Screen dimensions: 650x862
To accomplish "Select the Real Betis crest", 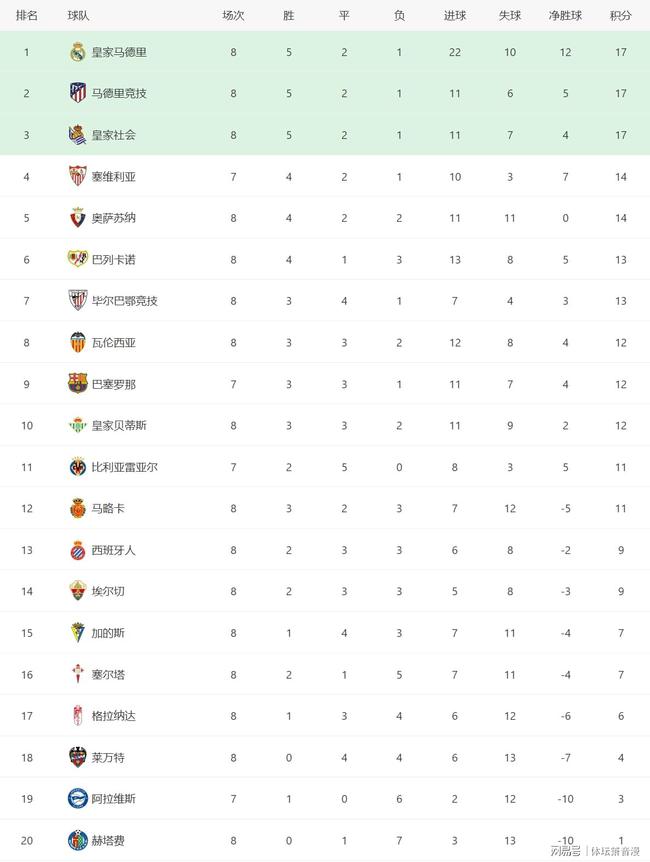I will [78, 425].
